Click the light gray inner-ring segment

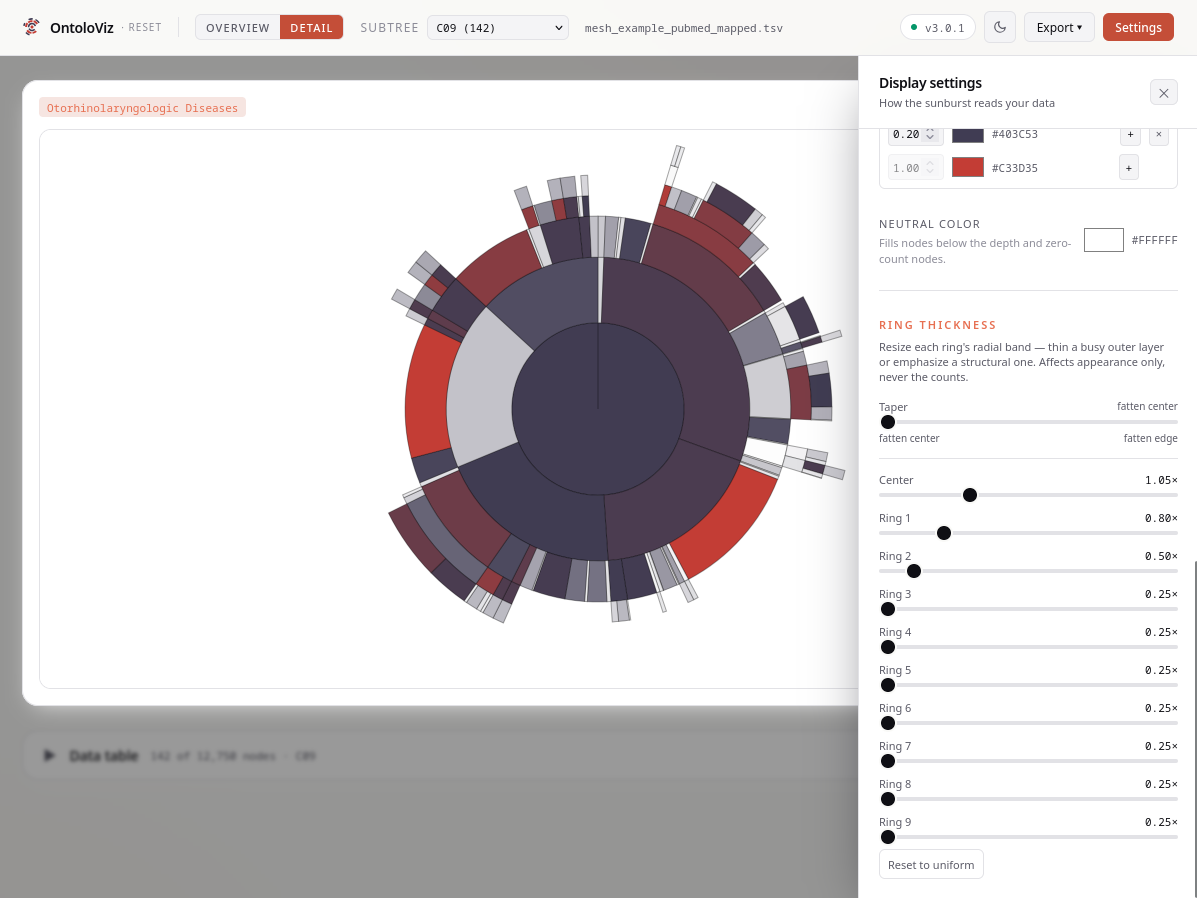[483, 388]
